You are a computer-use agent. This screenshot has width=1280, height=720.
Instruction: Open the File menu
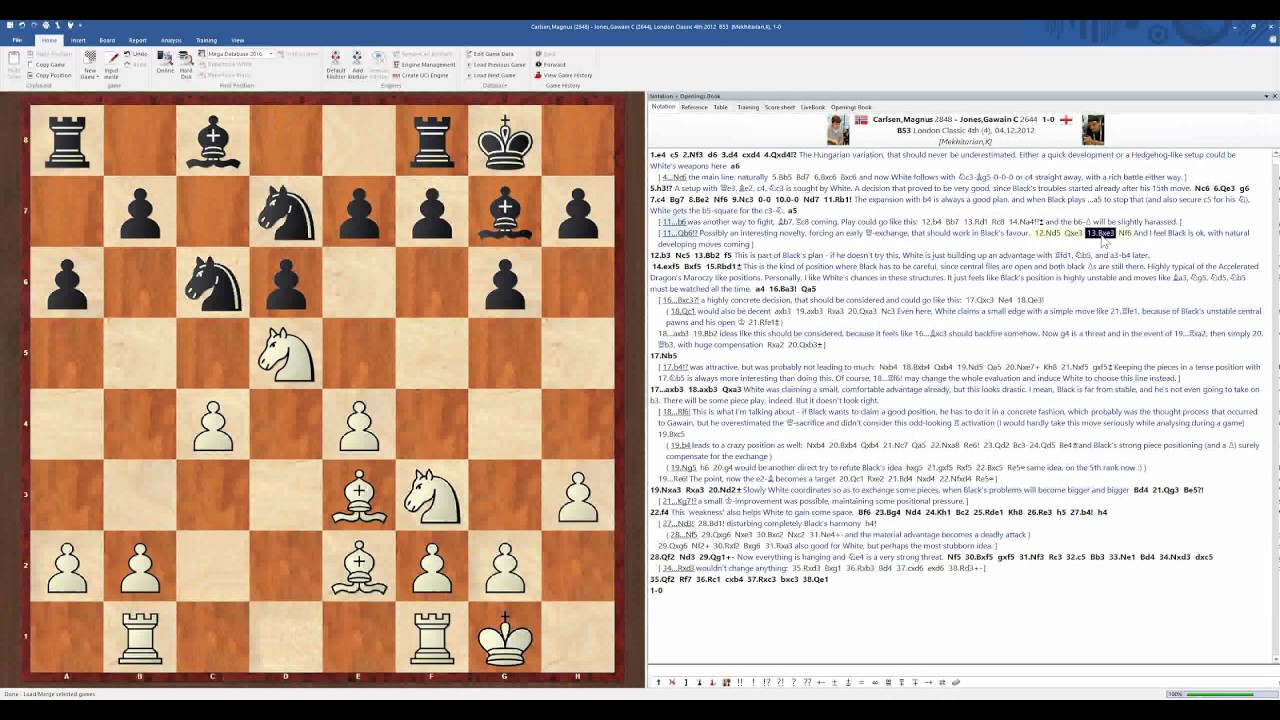point(17,40)
